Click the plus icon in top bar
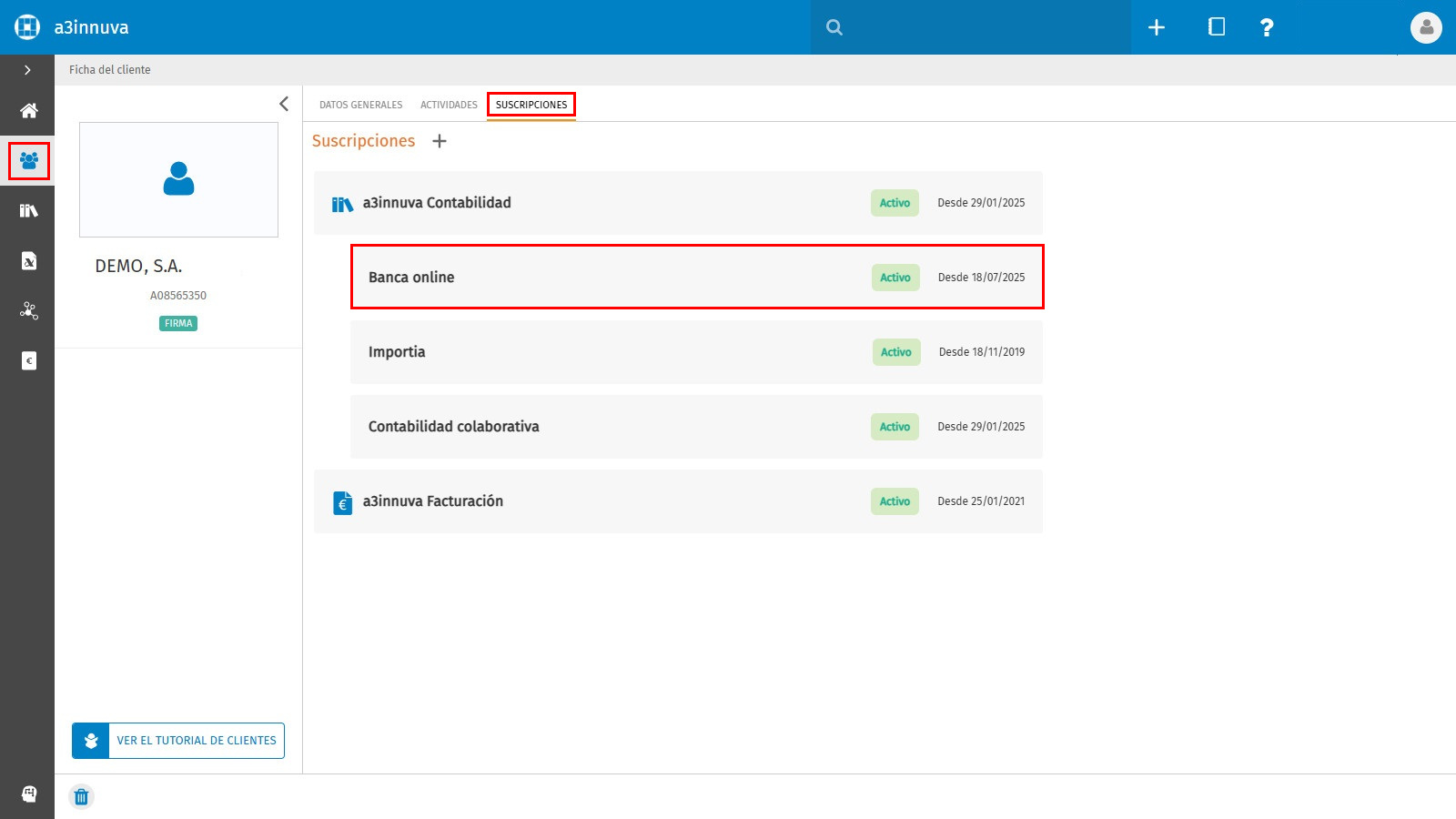The image size is (1456, 819). coord(1157,27)
